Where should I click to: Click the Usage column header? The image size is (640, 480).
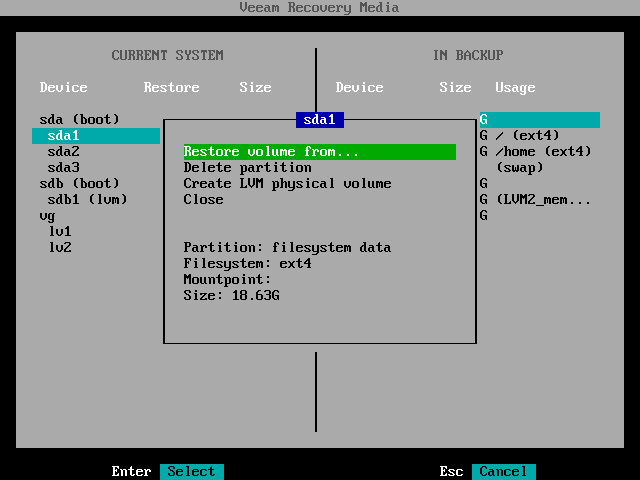(x=515, y=87)
